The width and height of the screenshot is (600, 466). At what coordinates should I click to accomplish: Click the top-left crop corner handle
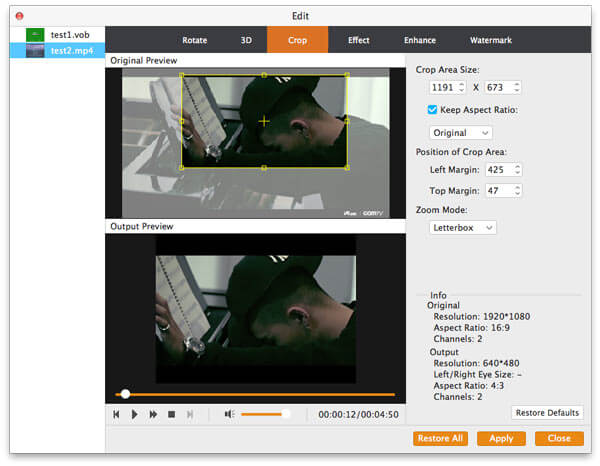click(x=182, y=75)
